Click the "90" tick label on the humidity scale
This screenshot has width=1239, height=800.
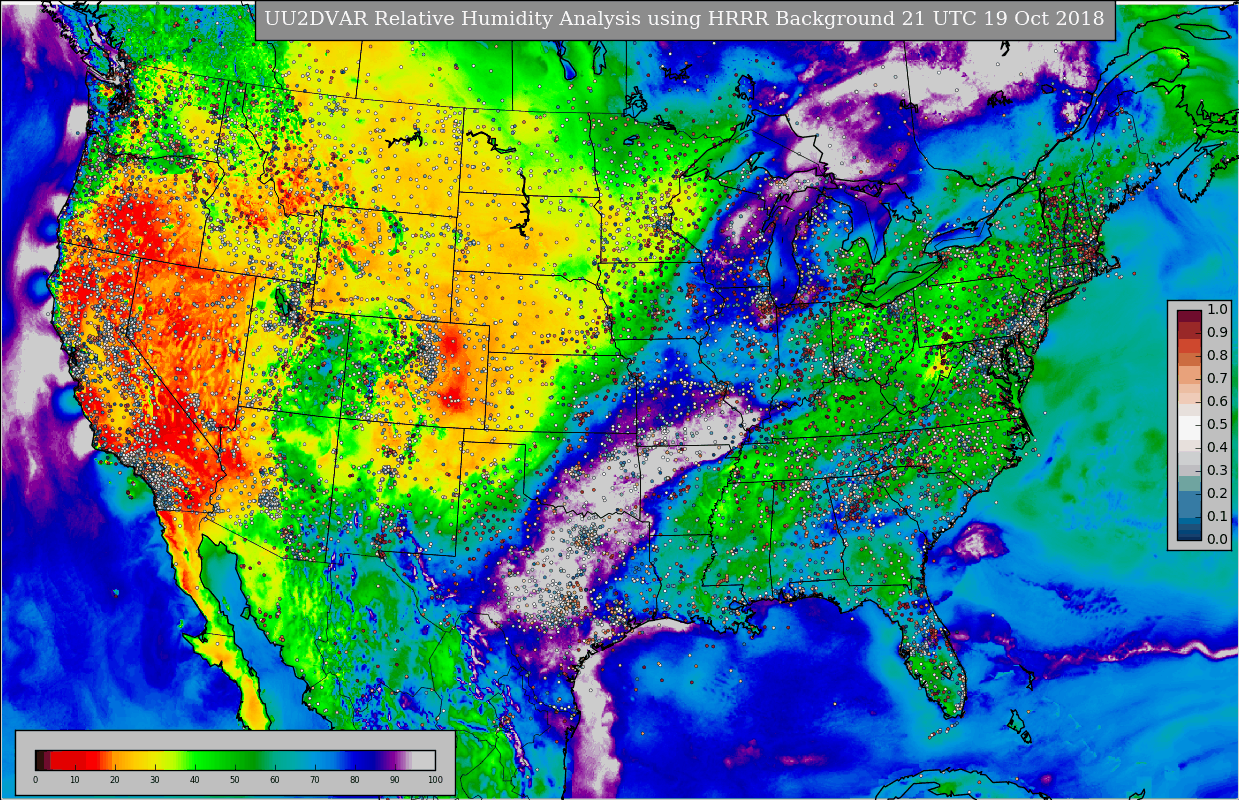(395, 780)
